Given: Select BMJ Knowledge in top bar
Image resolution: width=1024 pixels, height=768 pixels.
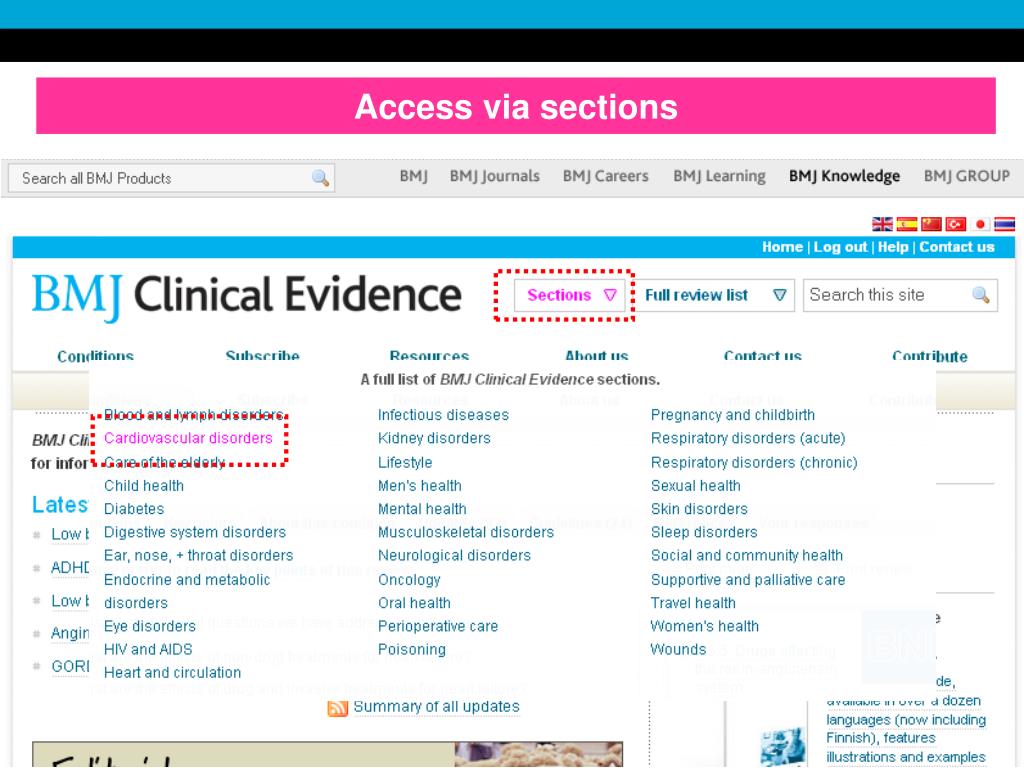Looking at the screenshot, I should pyautogui.click(x=844, y=176).
